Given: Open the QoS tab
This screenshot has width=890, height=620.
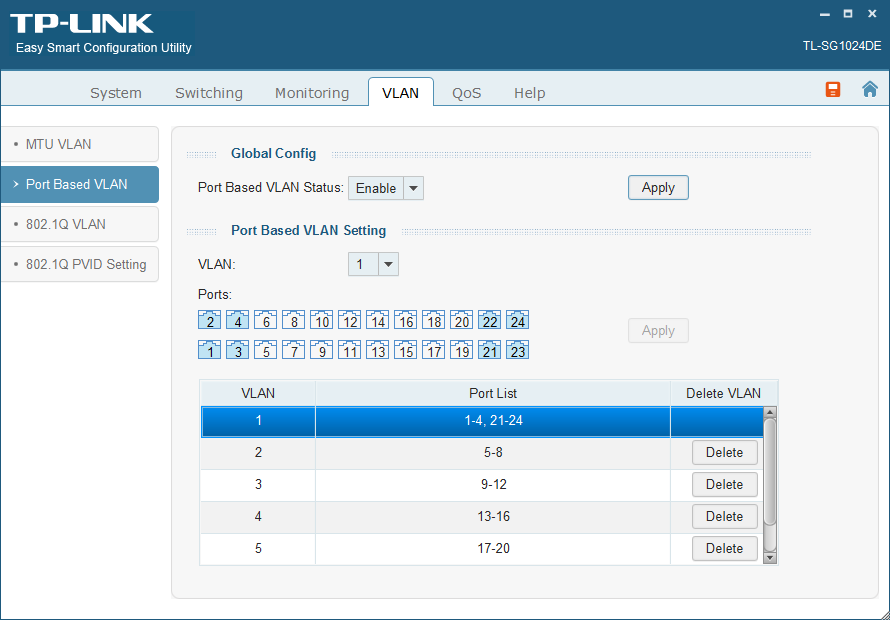Looking at the screenshot, I should [467, 93].
